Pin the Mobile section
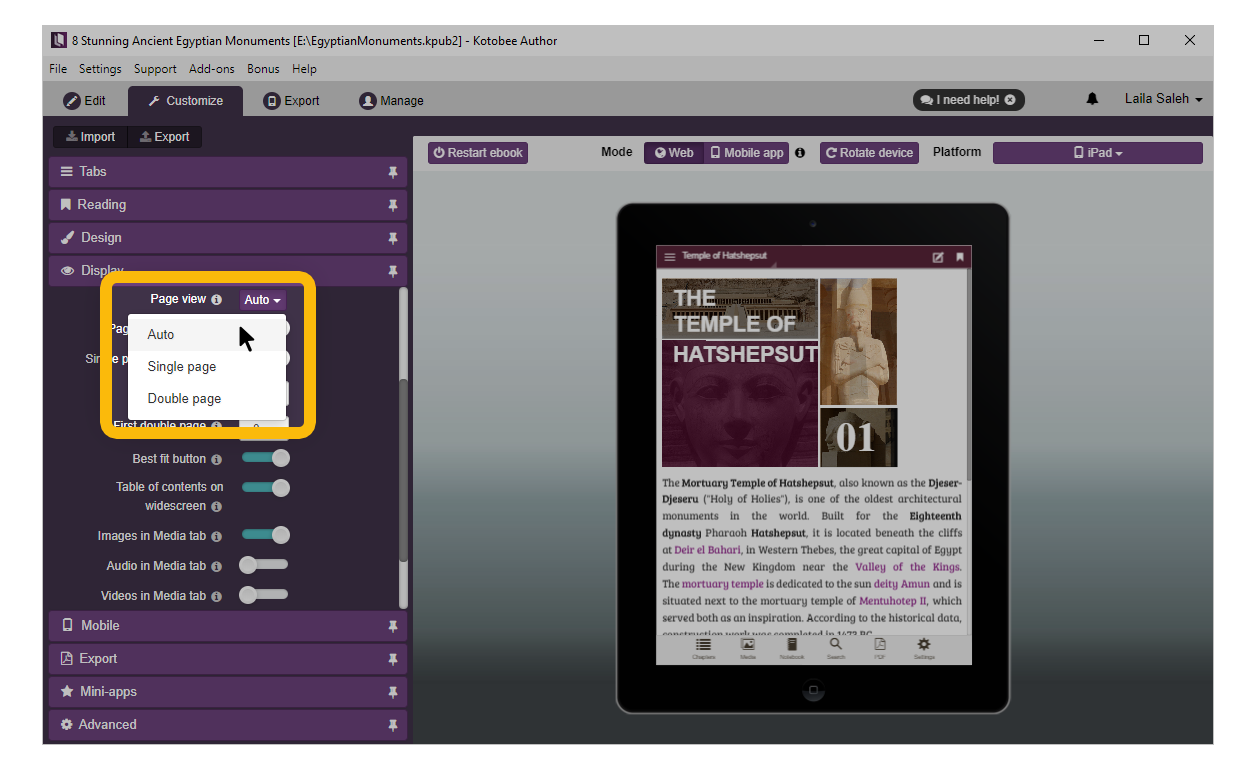Viewport: 1250px width, 770px height. click(x=393, y=626)
